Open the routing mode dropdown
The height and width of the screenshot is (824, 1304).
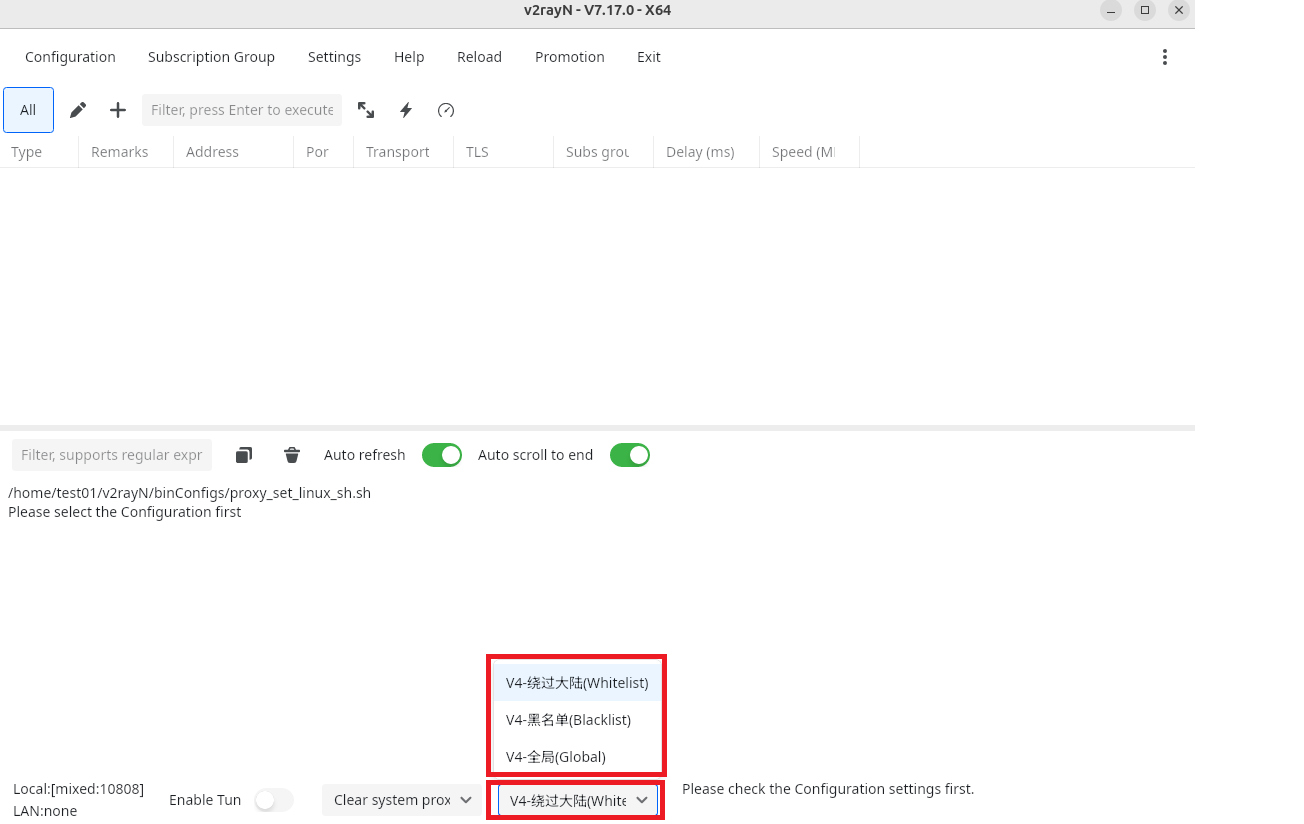(x=576, y=800)
